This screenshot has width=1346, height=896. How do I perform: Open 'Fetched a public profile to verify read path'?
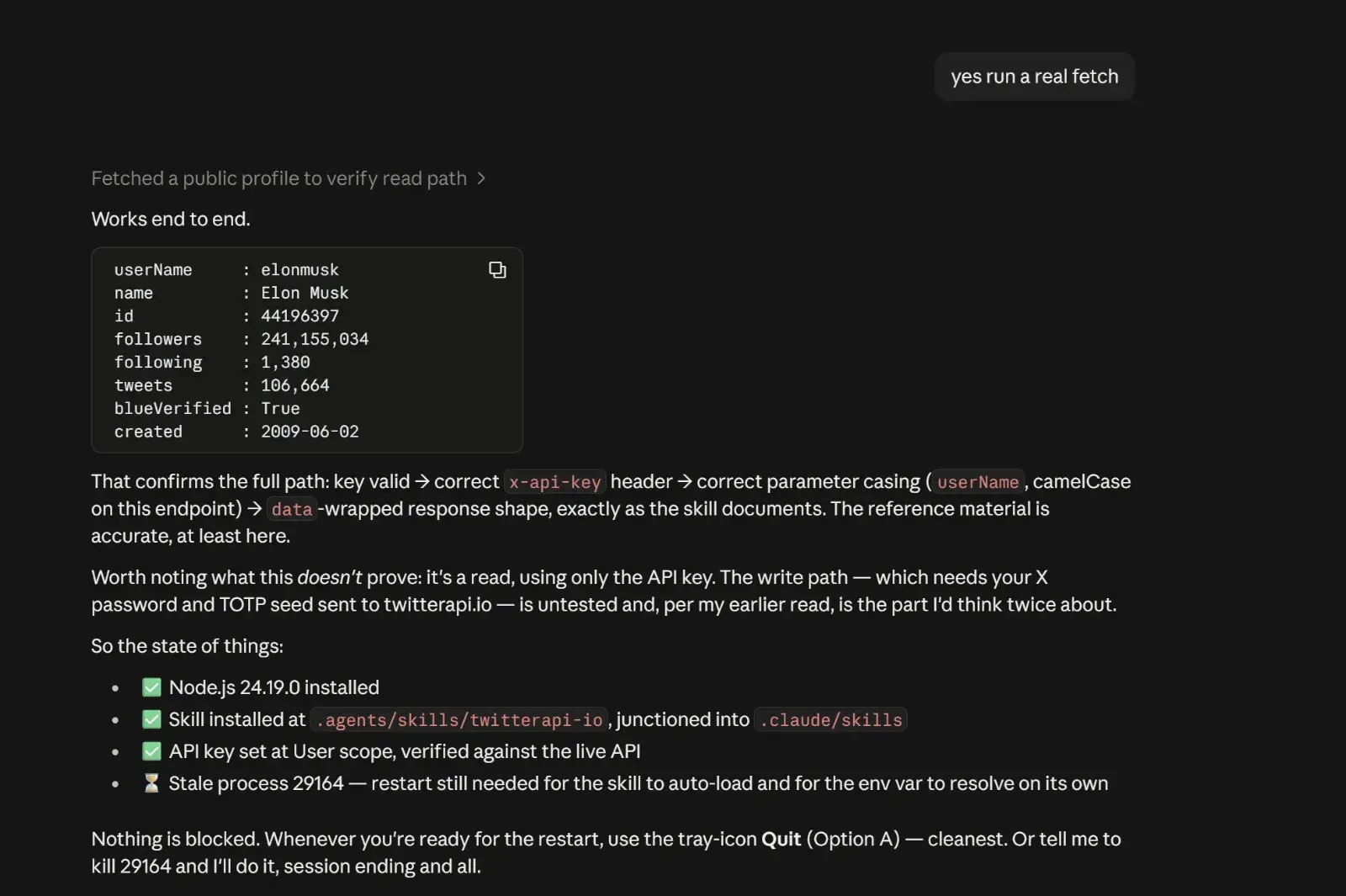[278, 178]
